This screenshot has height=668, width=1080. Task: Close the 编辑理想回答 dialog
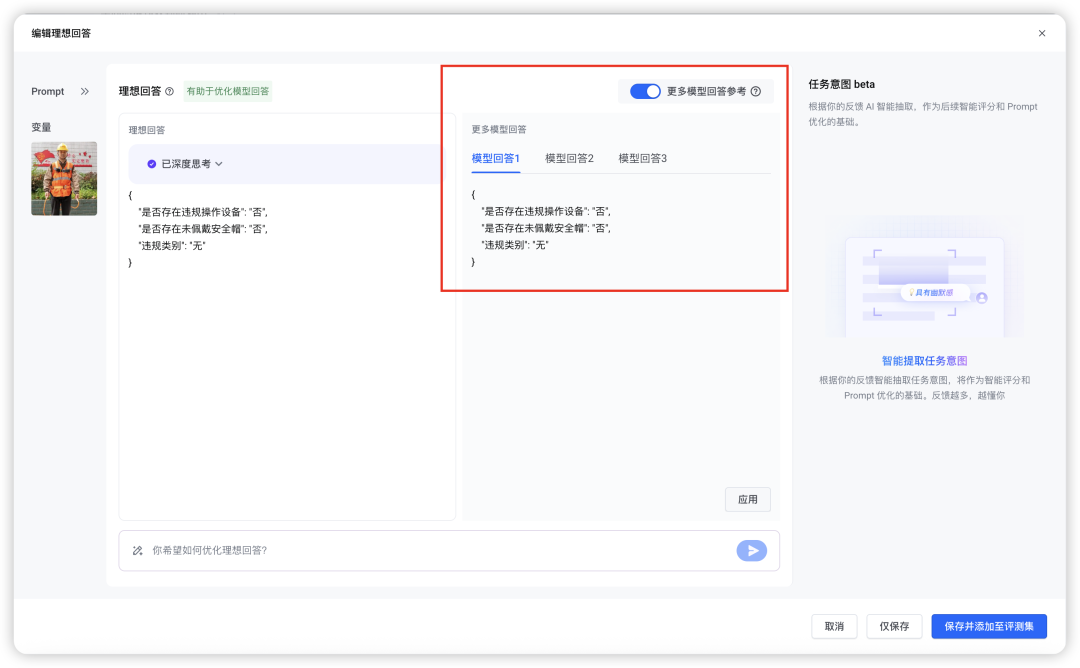coord(1041,33)
